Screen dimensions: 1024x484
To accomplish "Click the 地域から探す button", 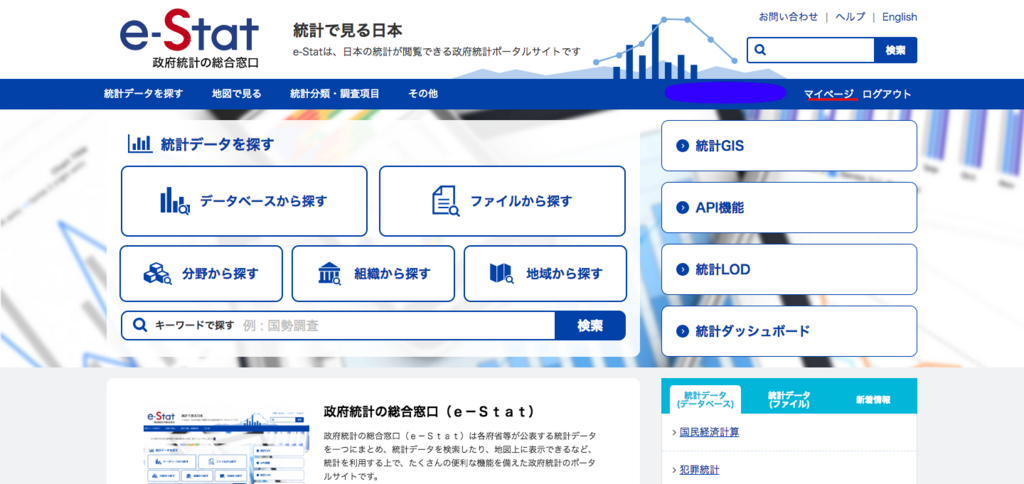I will (545, 274).
